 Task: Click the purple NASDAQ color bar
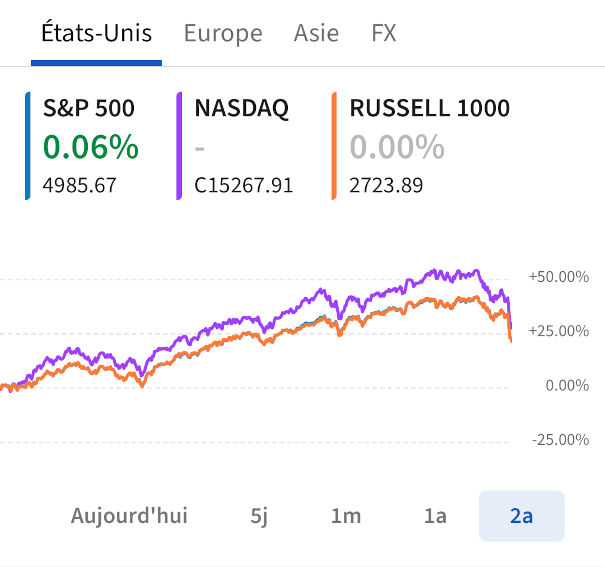pos(178,146)
